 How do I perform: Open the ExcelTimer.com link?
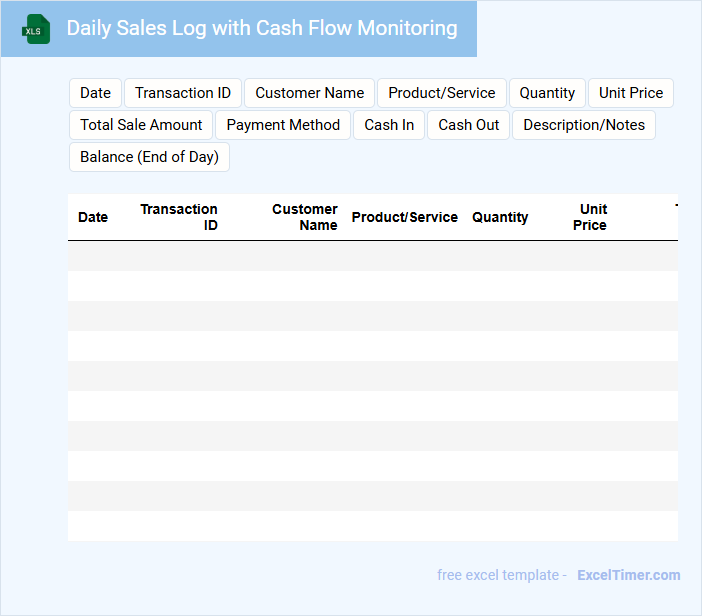[628, 575]
